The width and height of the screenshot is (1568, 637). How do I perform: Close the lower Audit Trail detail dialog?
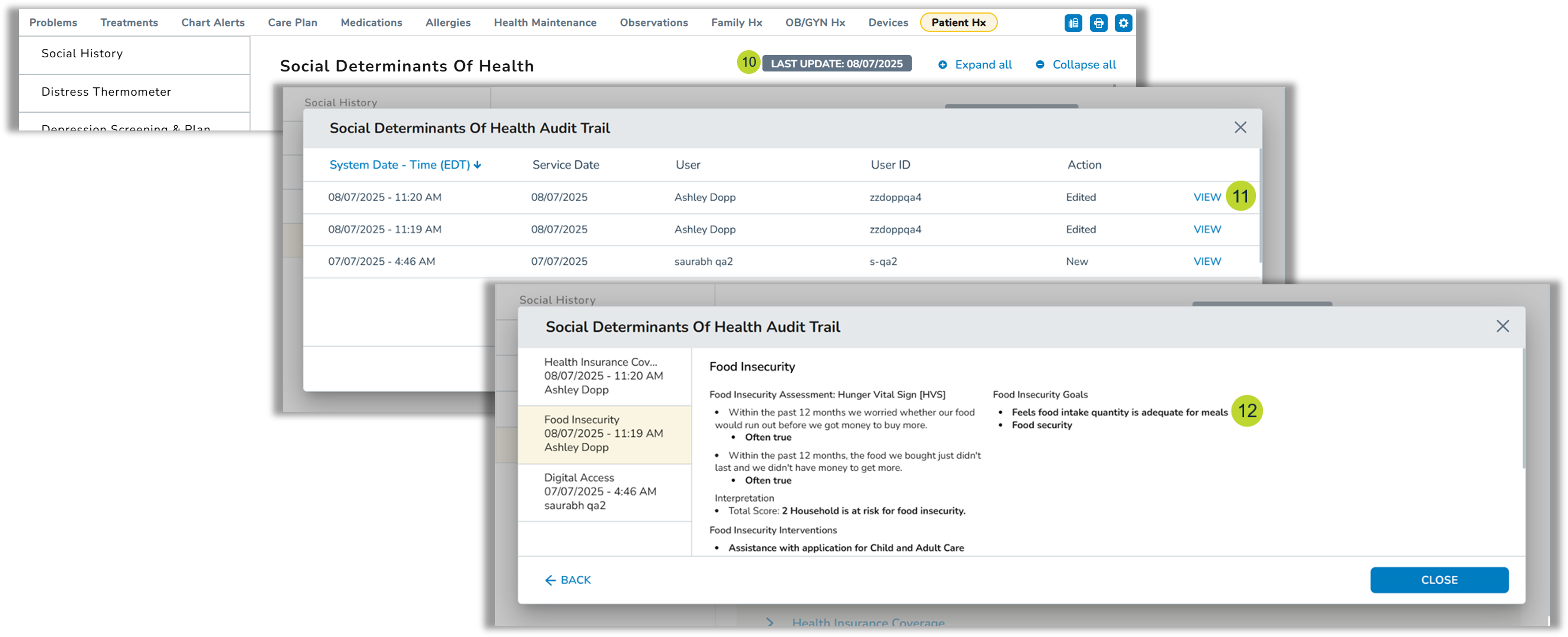click(x=1502, y=326)
